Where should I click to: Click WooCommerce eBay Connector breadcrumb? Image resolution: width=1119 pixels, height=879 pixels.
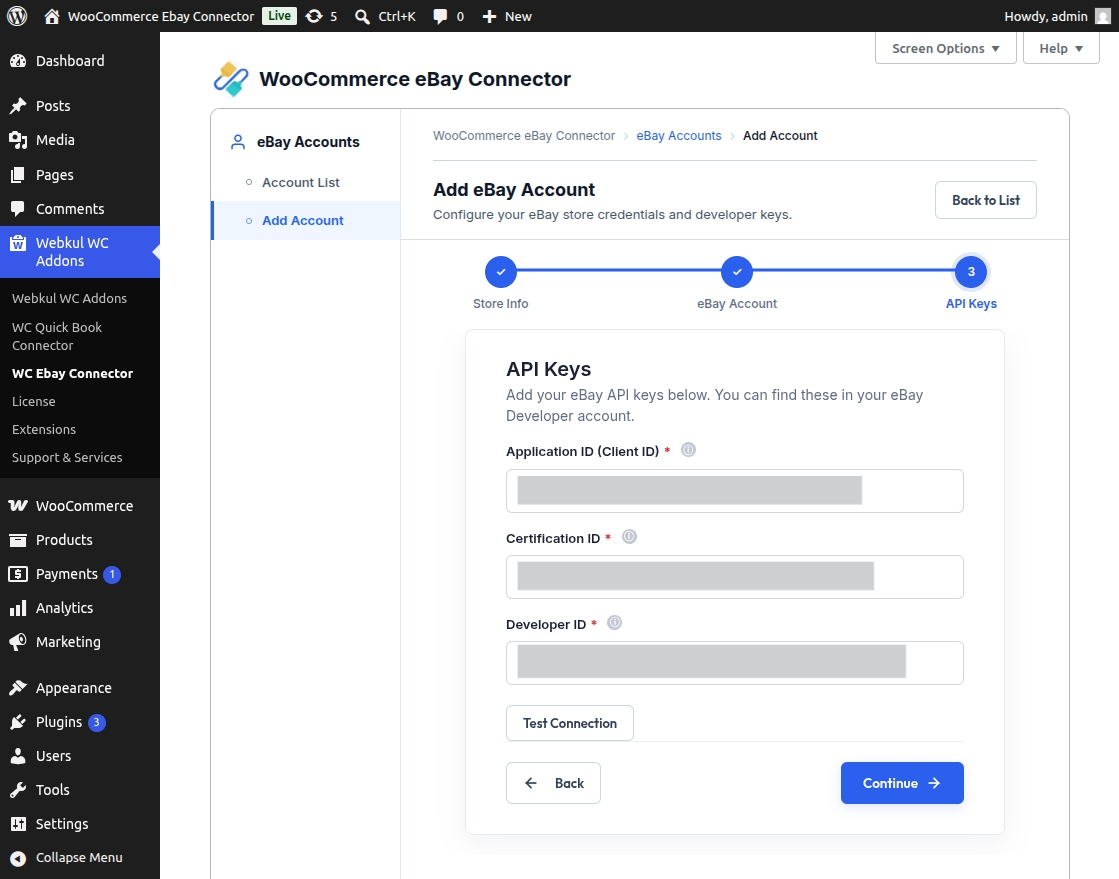coord(524,136)
